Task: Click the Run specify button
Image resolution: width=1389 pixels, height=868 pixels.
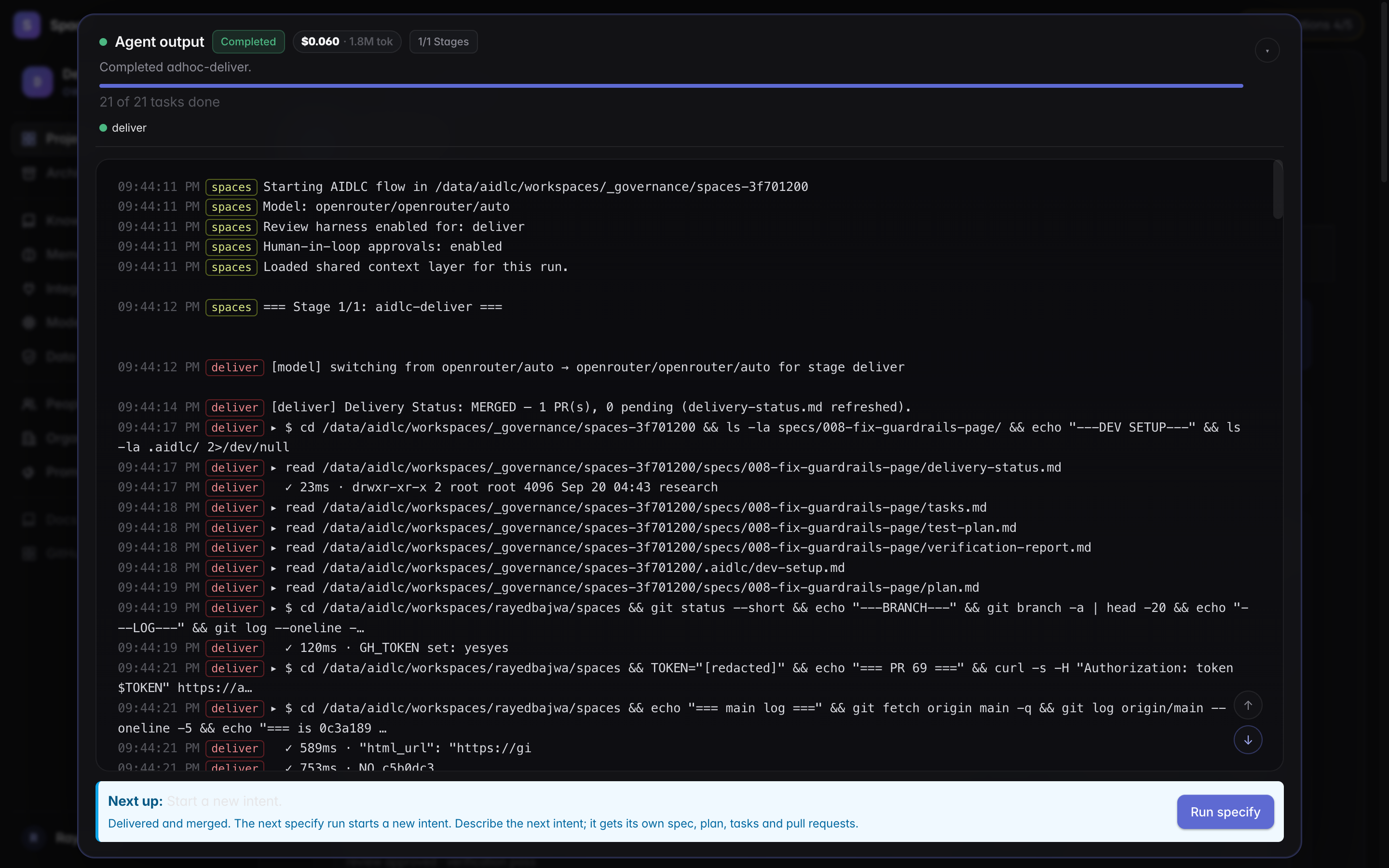Action: (x=1225, y=812)
